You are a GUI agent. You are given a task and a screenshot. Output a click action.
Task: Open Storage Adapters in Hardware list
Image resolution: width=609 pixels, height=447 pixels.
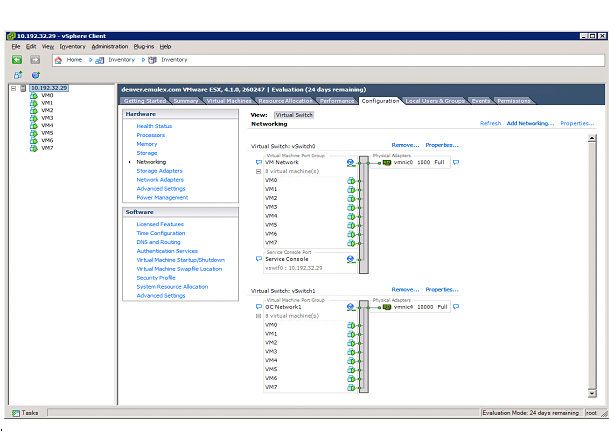[x=159, y=171]
